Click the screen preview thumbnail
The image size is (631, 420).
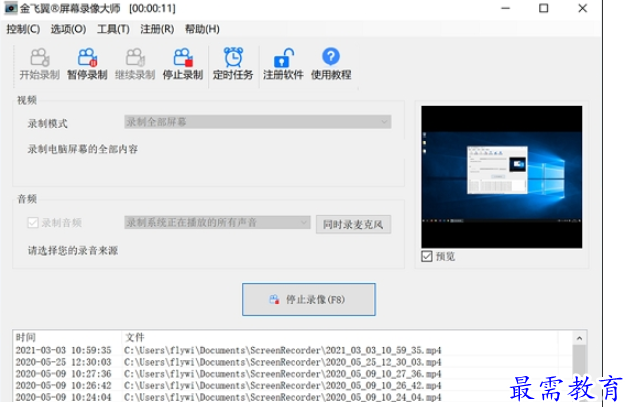point(501,177)
